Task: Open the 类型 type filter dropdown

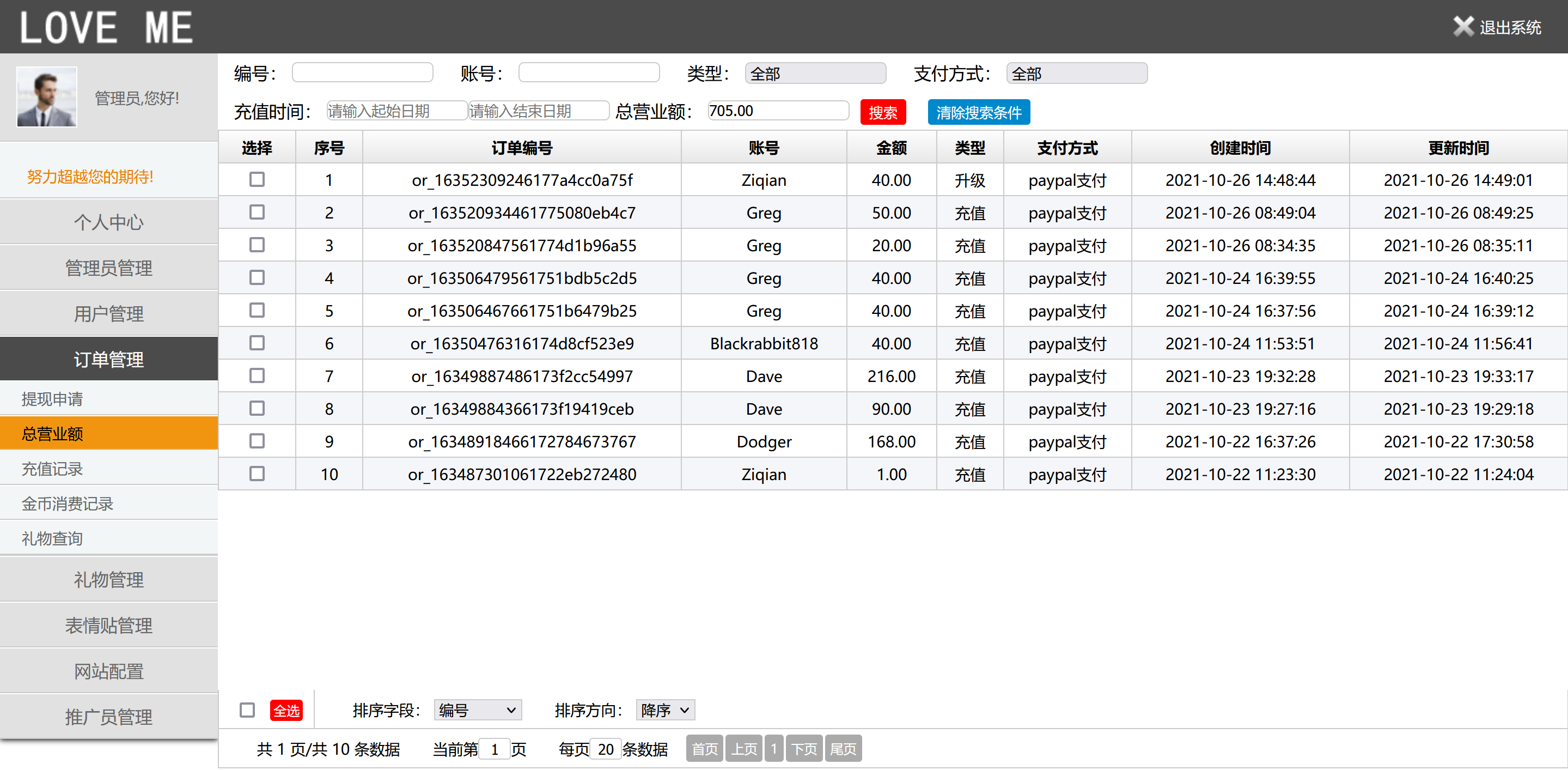Action: (815, 74)
